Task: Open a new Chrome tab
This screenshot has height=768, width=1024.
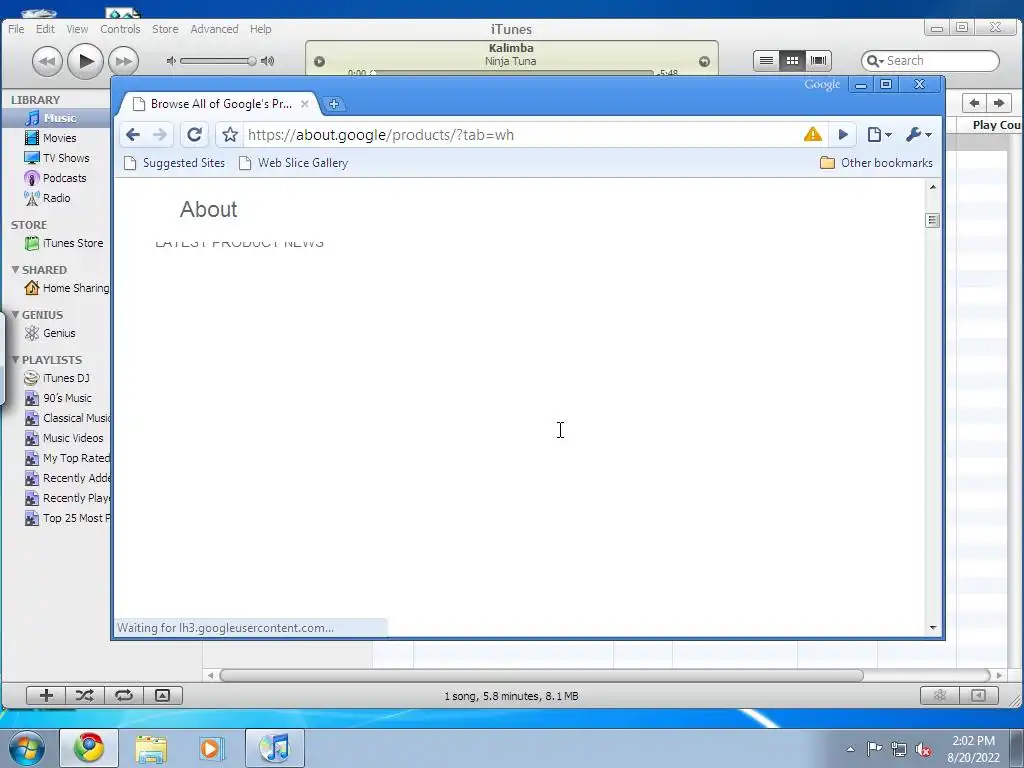Action: [334, 104]
